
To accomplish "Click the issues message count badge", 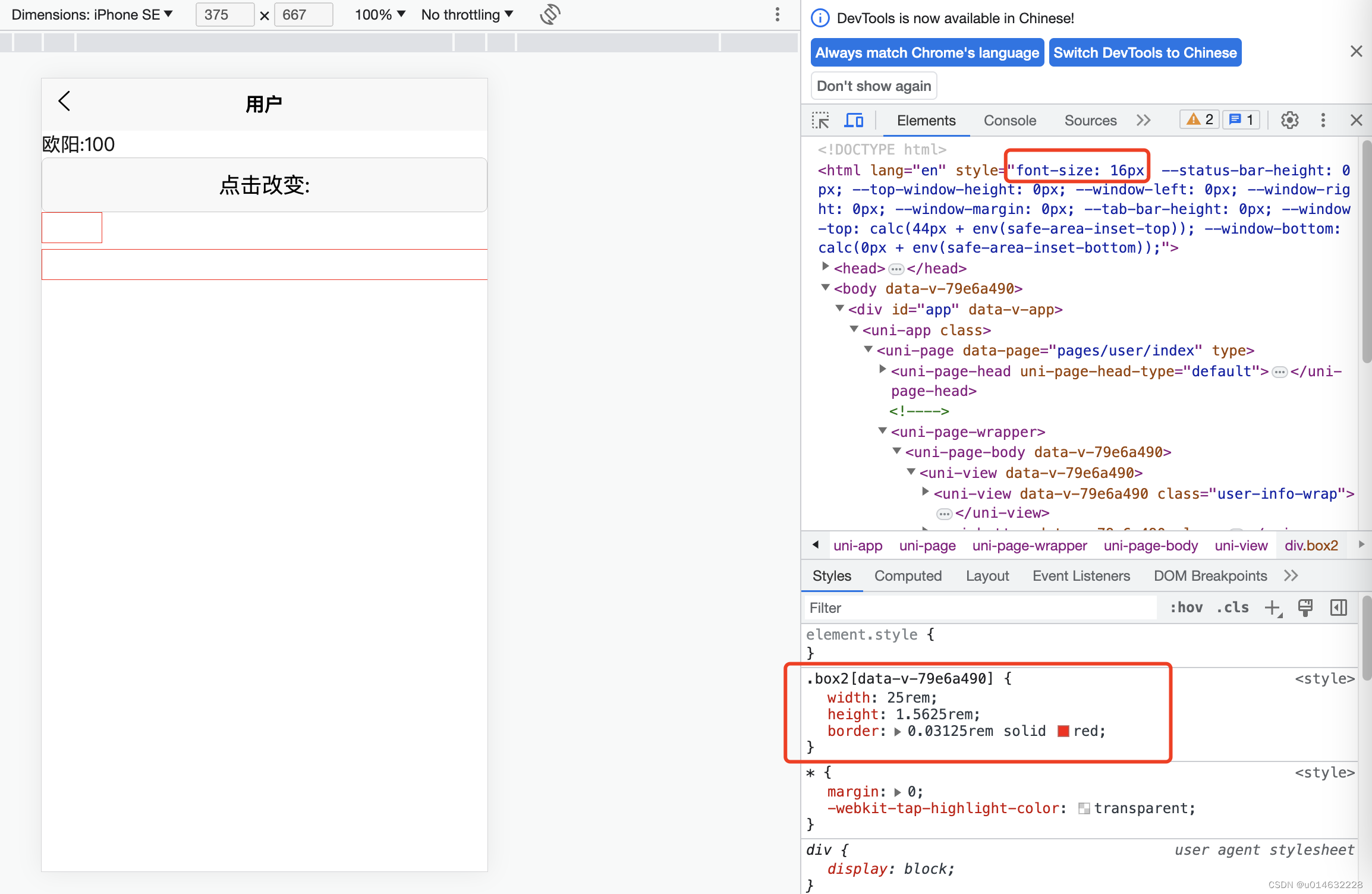I will tap(1241, 120).
